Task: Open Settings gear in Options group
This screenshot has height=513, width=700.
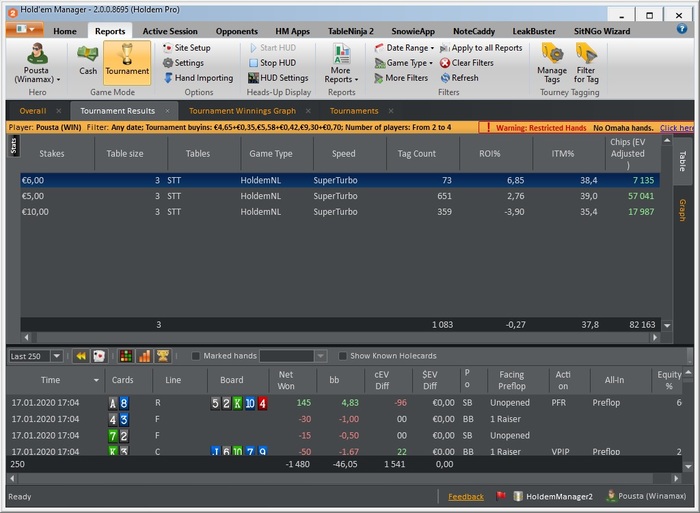Action: pyautogui.click(x=183, y=63)
